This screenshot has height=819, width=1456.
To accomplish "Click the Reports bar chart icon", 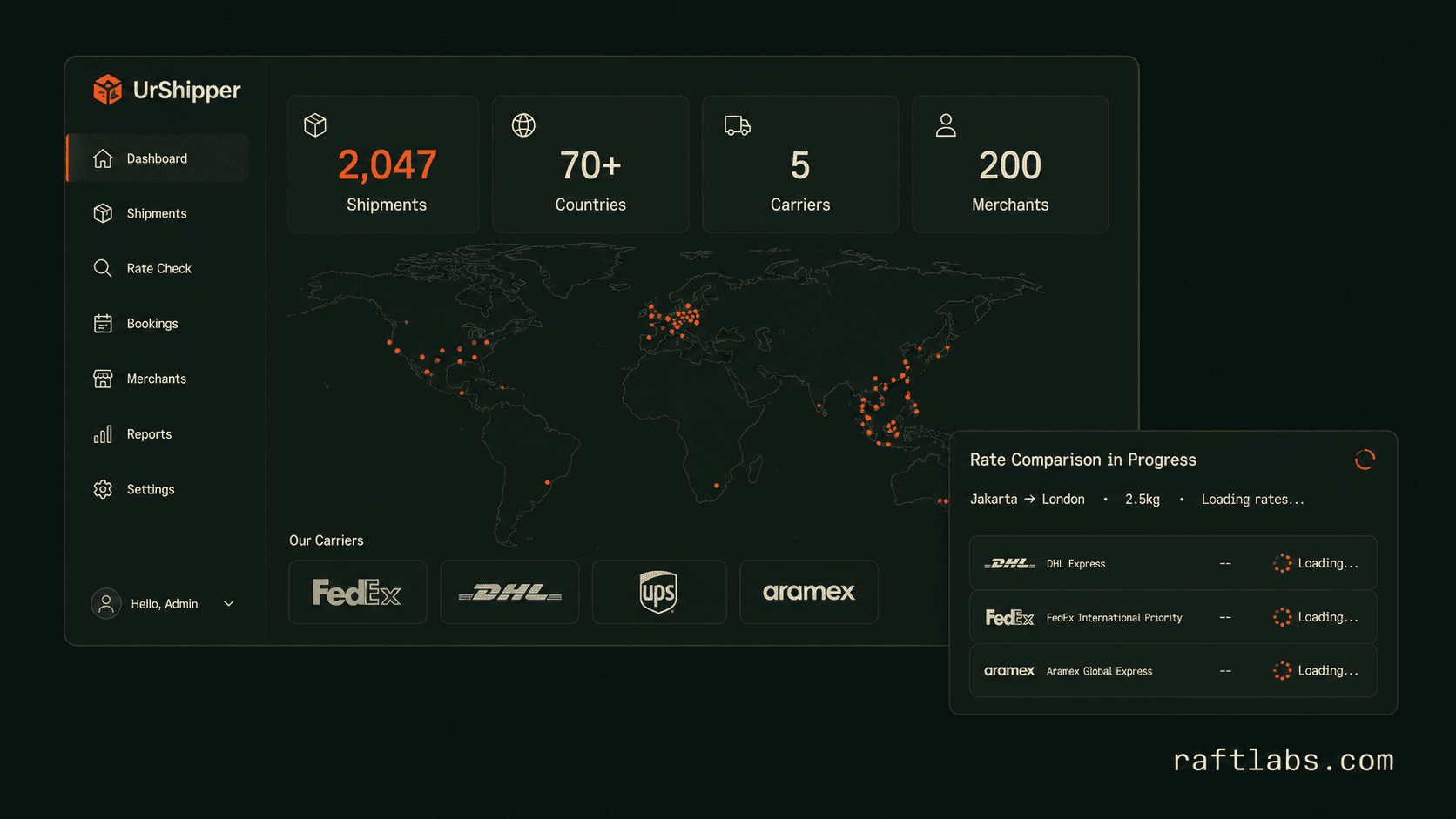I will coord(103,434).
